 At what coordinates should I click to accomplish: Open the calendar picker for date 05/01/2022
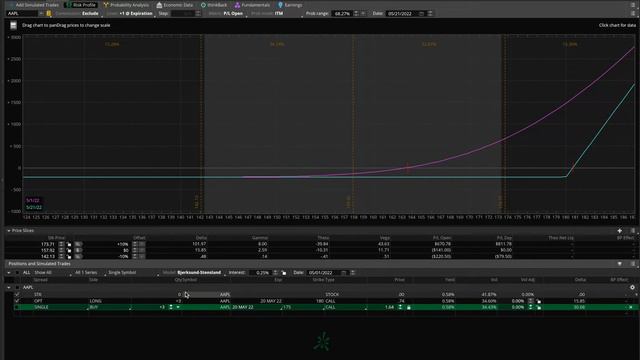coord(344,273)
